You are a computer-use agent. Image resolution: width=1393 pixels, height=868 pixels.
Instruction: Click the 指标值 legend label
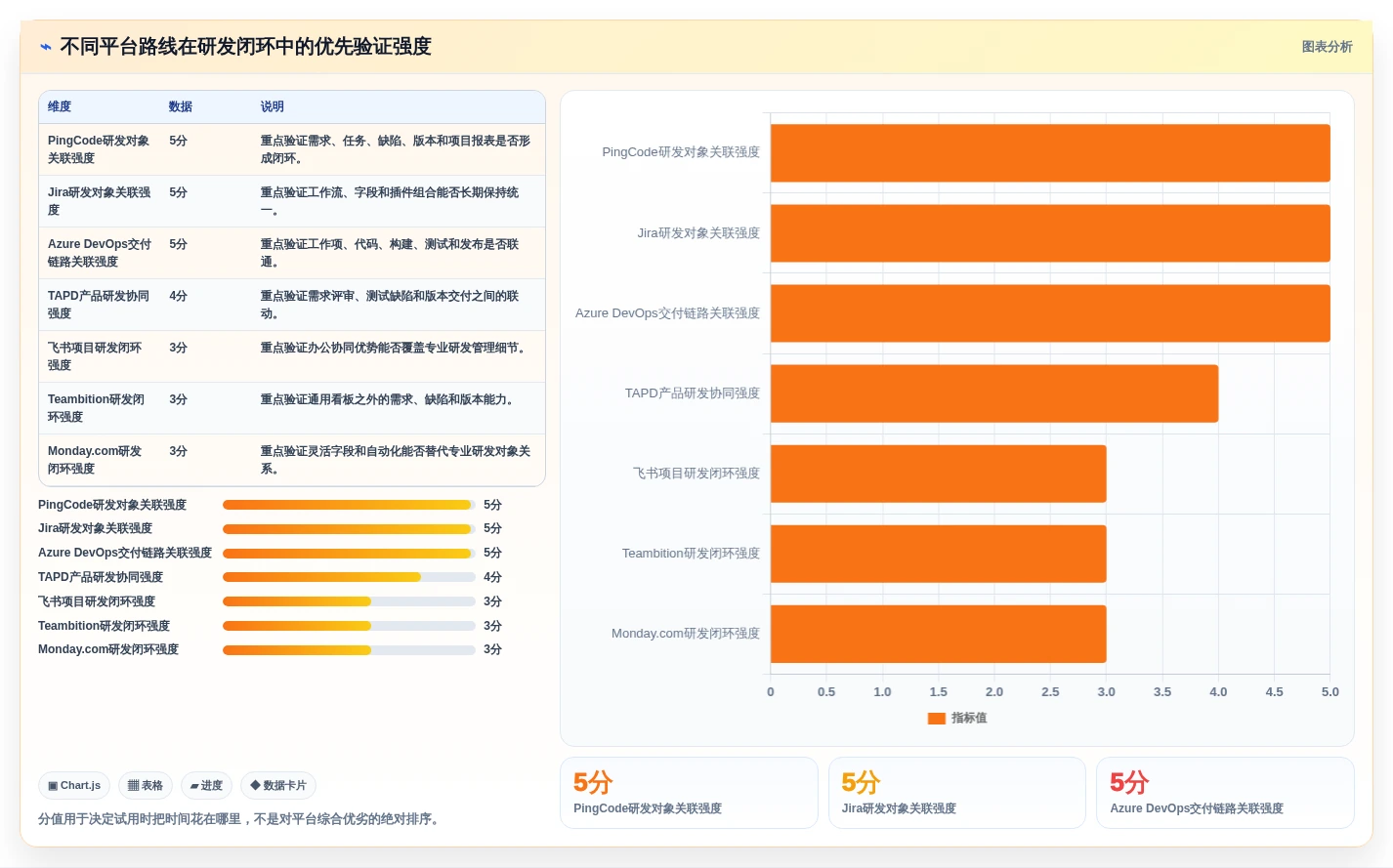[x=969, y=718]
